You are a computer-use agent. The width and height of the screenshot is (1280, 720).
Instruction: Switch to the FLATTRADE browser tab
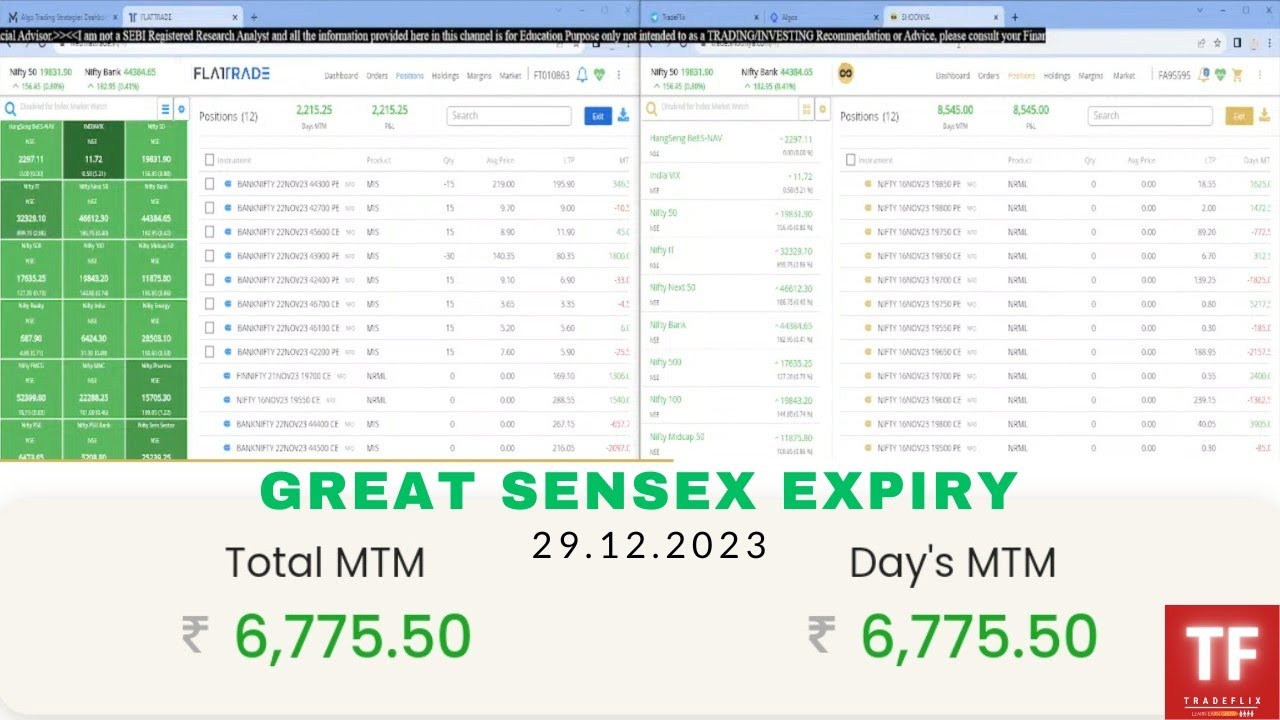click(183, 18)
